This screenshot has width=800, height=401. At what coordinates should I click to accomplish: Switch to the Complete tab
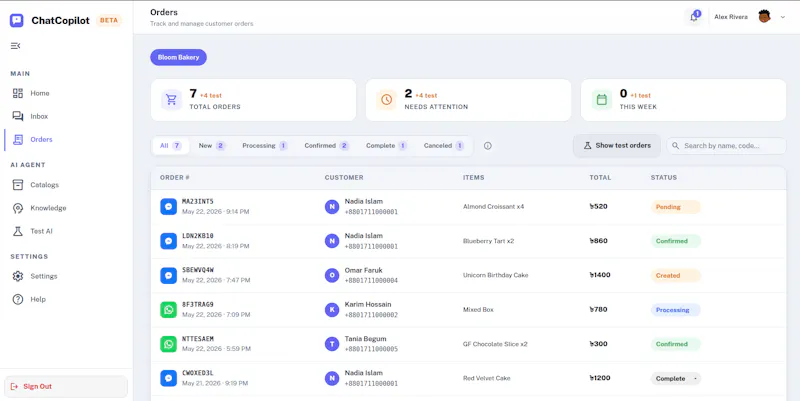386,146
